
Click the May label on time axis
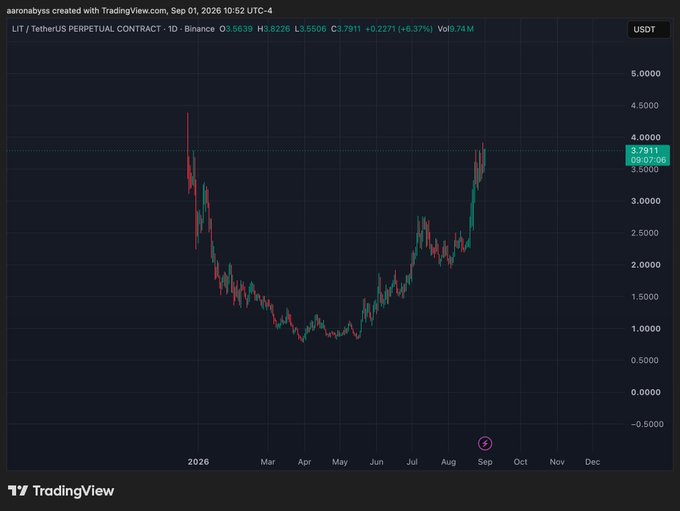[340, 462]
